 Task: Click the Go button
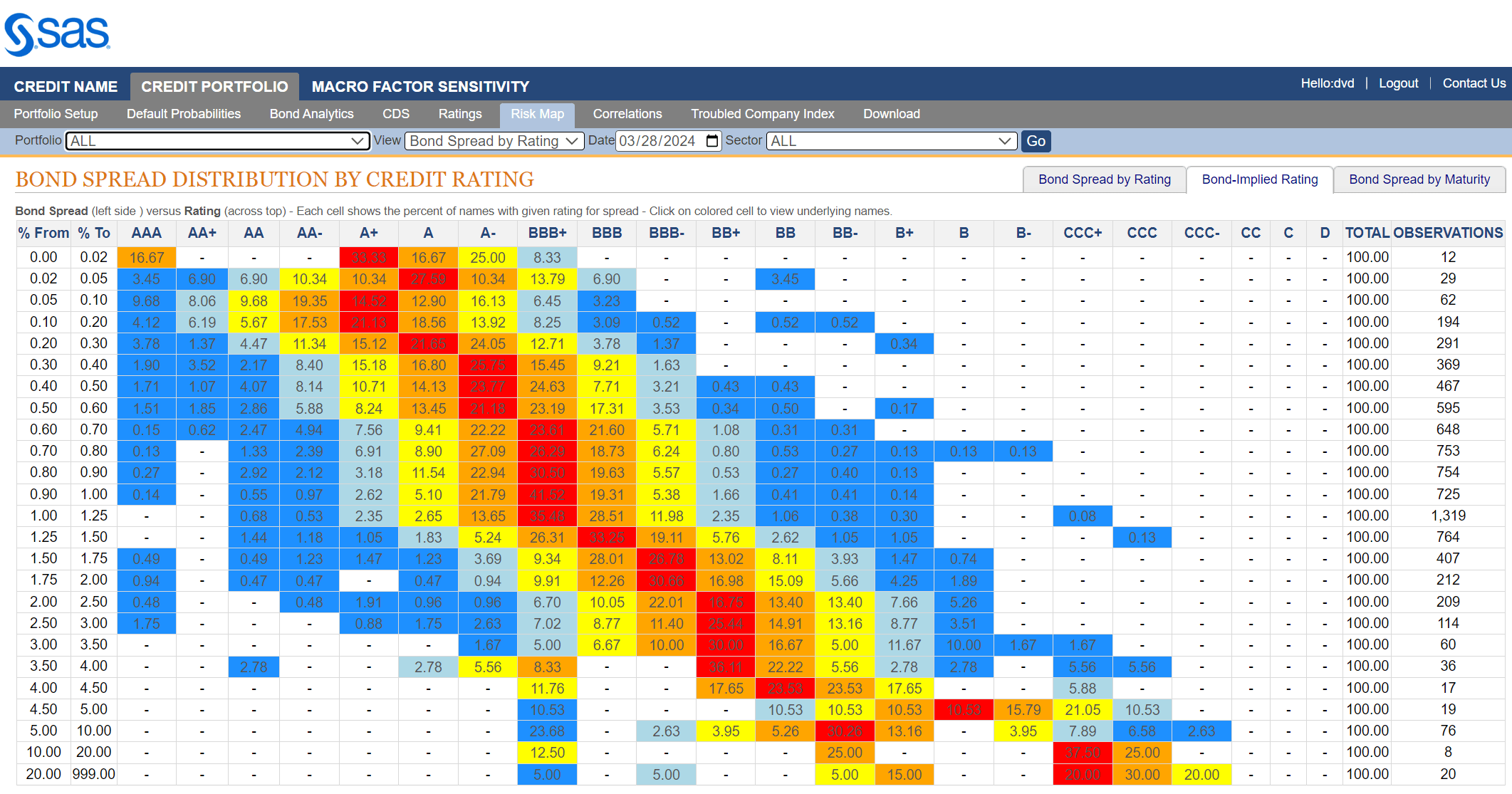(1036, 140)
